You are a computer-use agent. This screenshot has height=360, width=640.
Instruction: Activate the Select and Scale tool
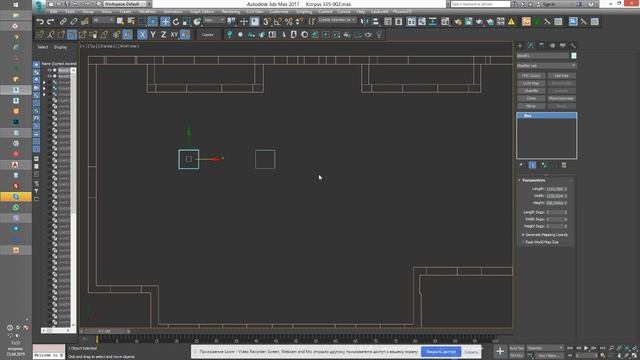click(187, 22)
